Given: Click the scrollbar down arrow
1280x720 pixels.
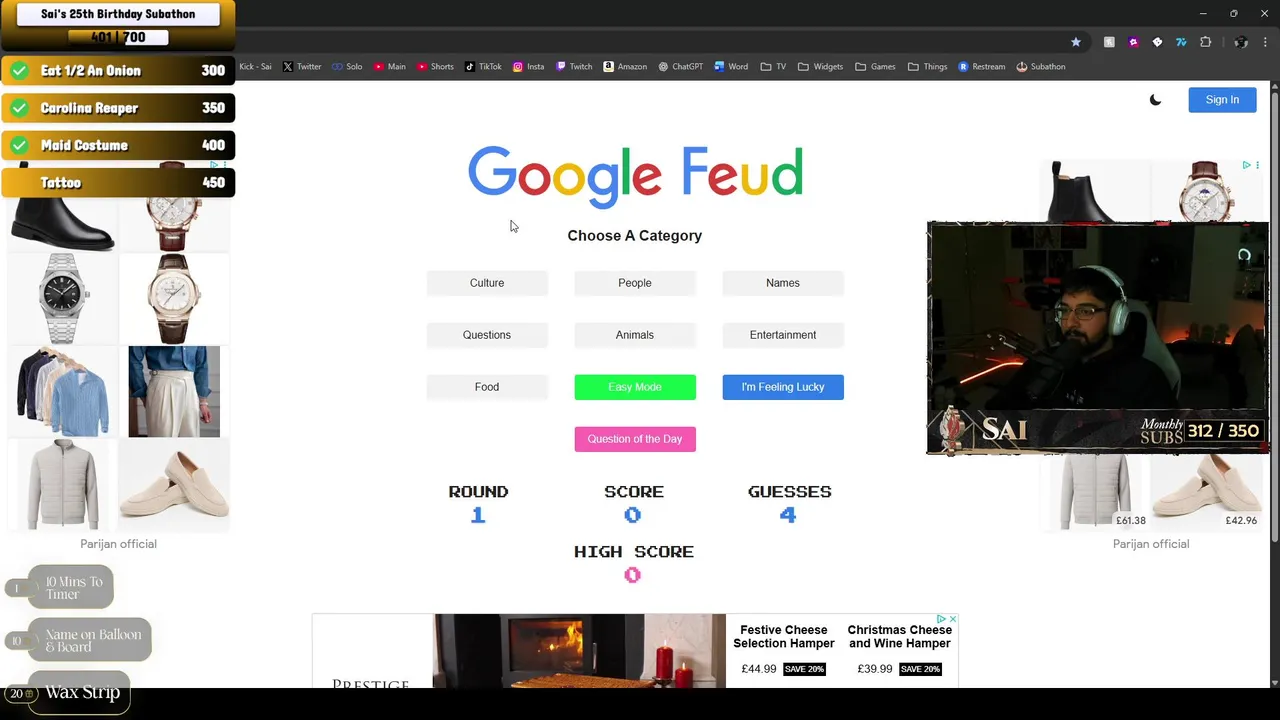Looking at the screenshot, I should tap(1274, 682).
